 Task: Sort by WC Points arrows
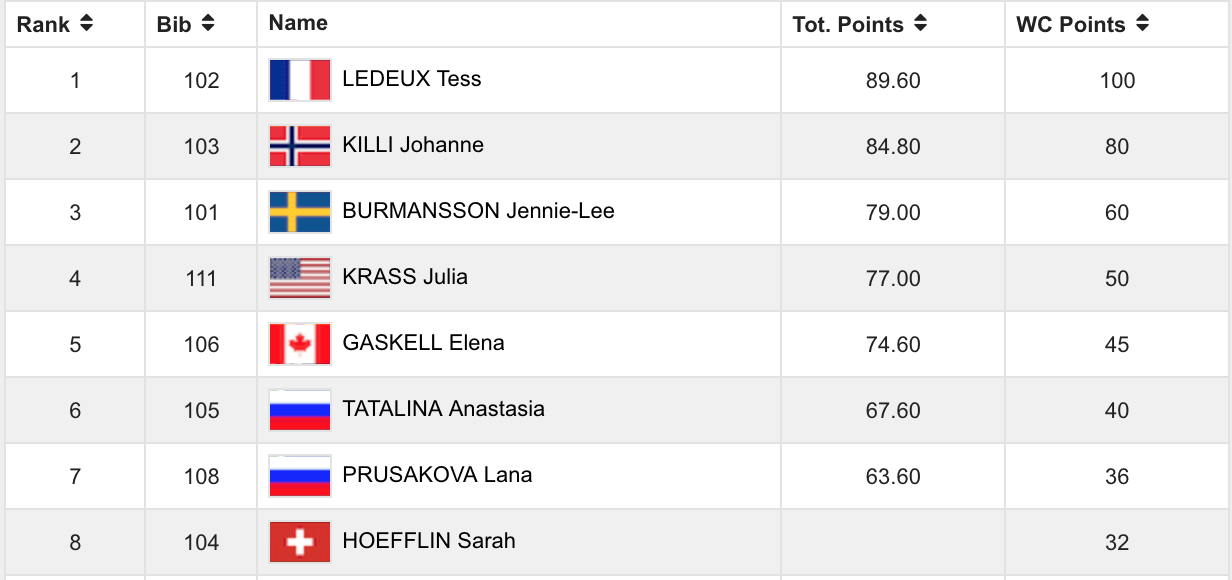coord(1142,24)
